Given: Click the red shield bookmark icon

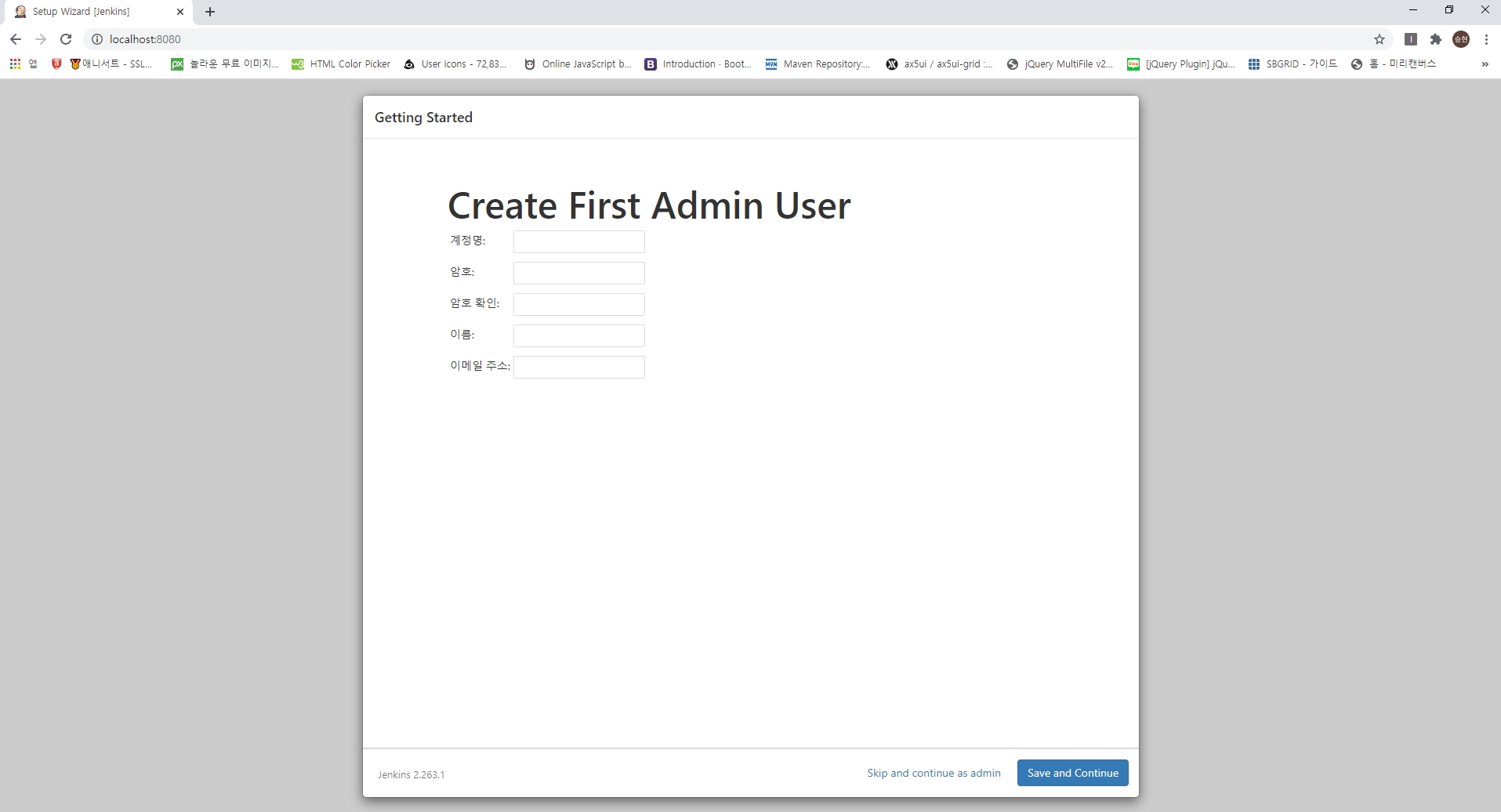Looking at the screenshot, I should click(x=56, y=64).
